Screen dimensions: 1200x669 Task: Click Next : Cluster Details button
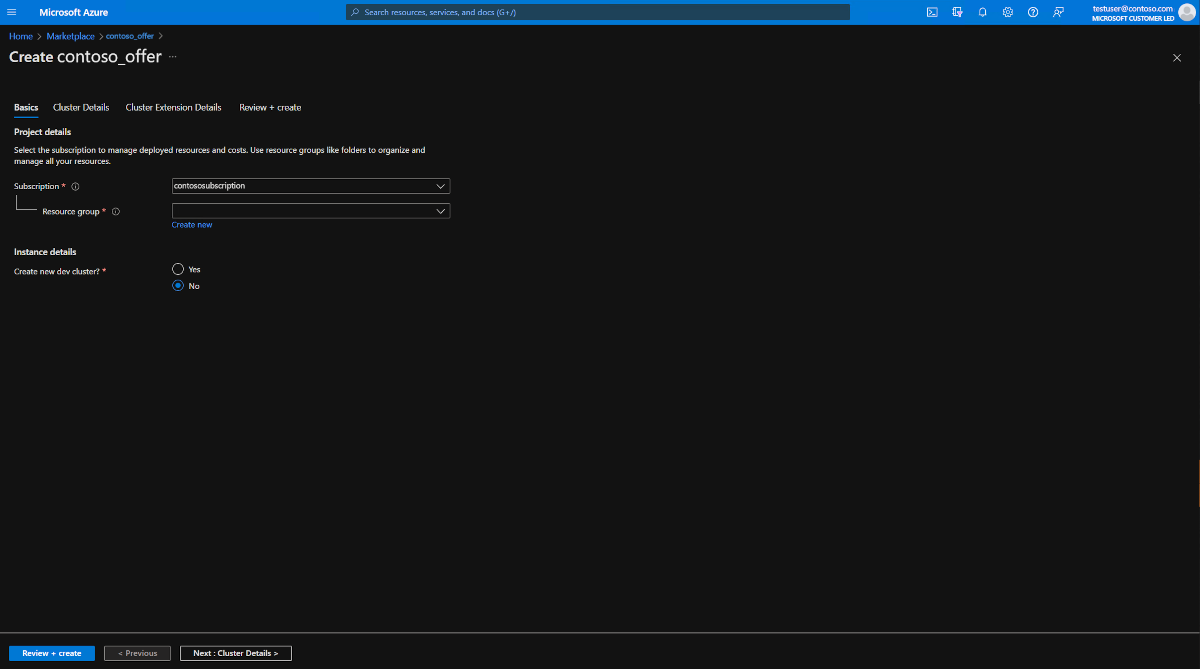[x=235, y=653]
